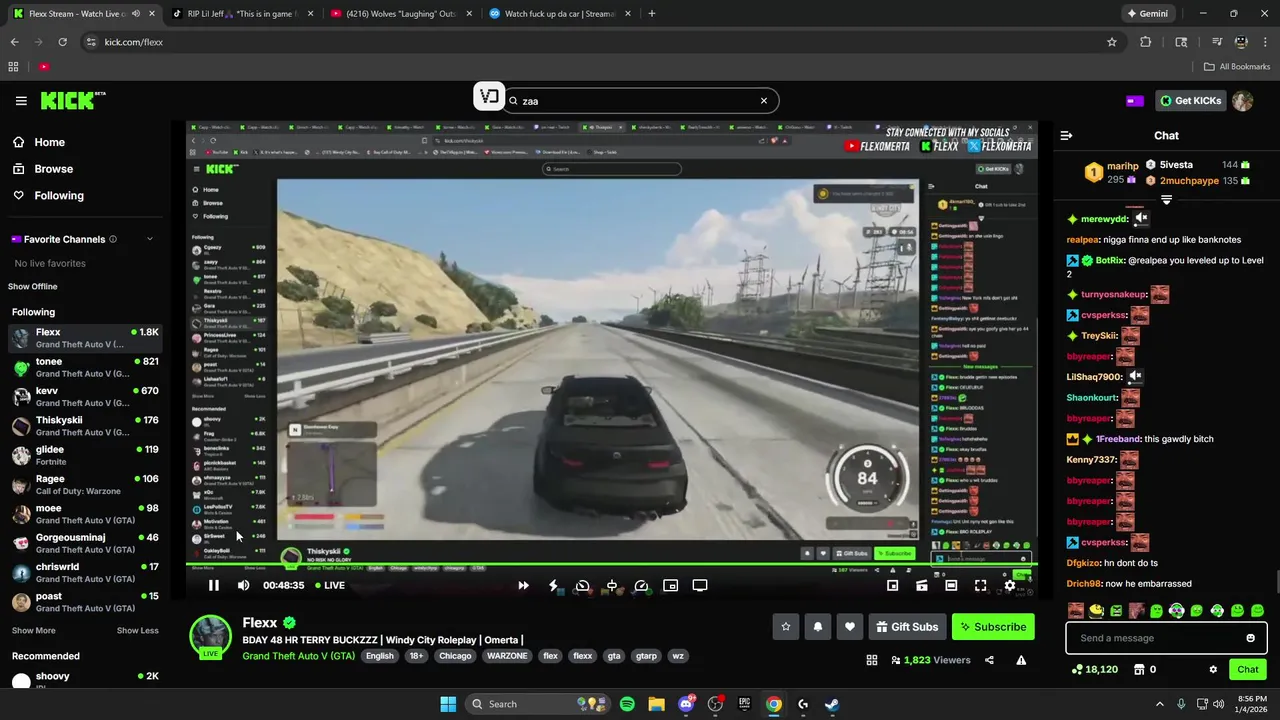Open the chat settings gear
Screen dimensions: 1280x720
click(x=1213, y=670)
